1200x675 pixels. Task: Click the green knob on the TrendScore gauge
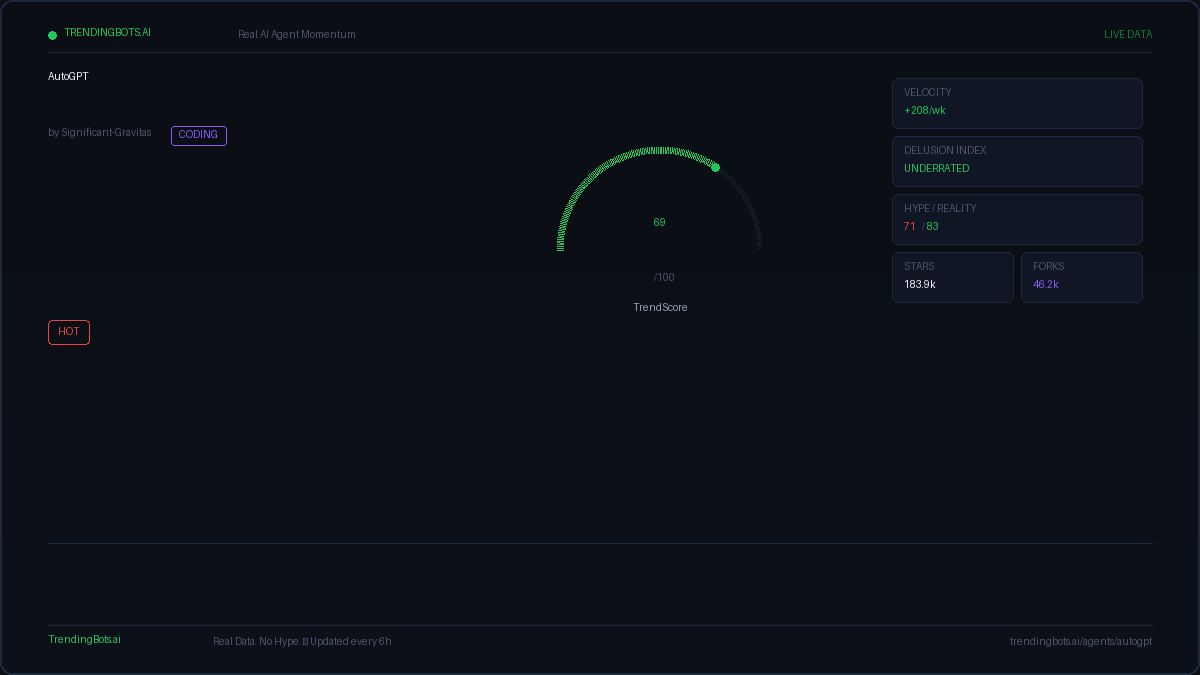coord(715,167)
